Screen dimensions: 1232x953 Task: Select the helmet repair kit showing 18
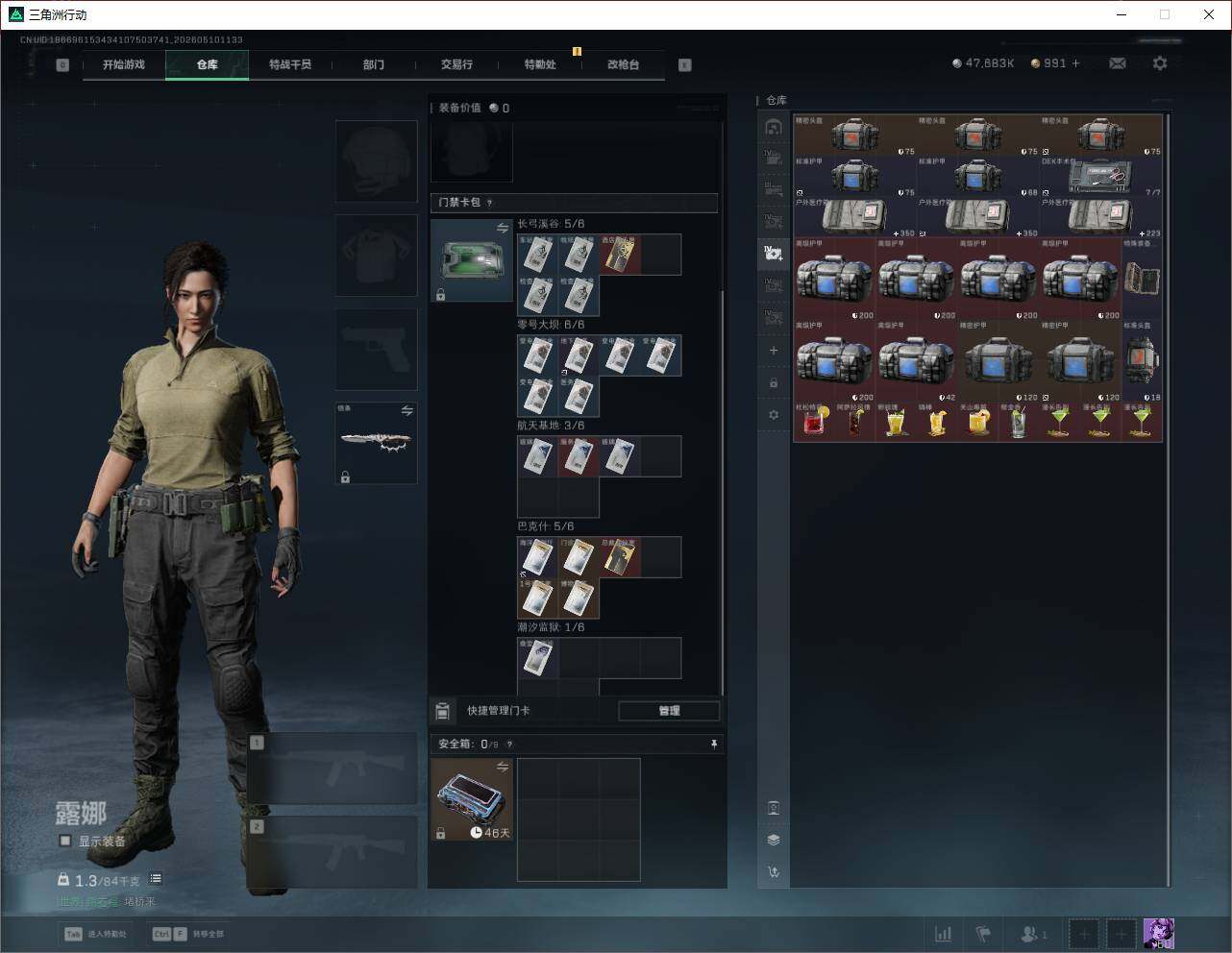click(x=1143, y=361)
